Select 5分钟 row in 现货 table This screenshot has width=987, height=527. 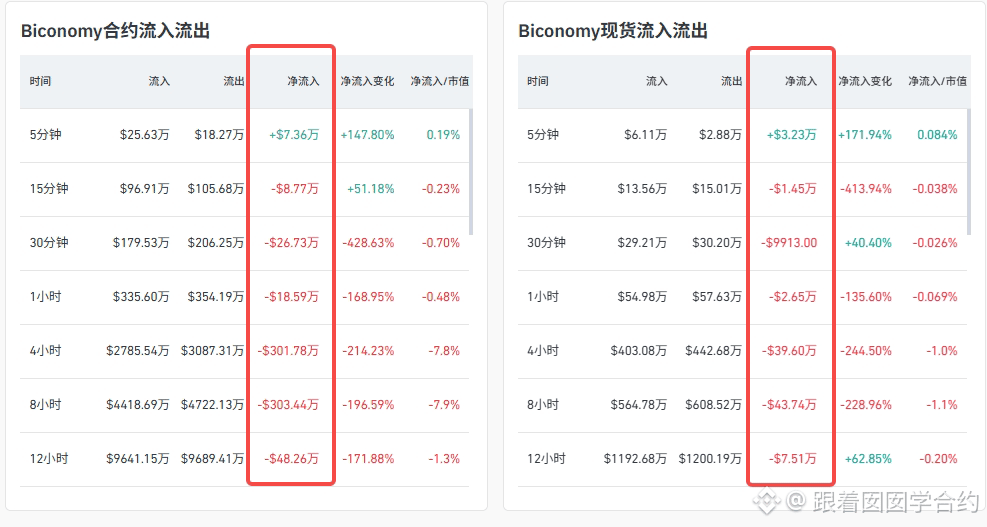point(742,135)
